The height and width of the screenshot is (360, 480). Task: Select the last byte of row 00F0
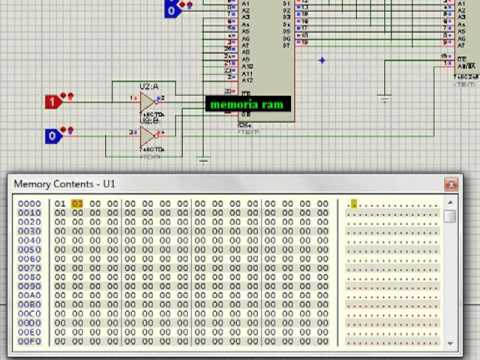tap(322, 341)
